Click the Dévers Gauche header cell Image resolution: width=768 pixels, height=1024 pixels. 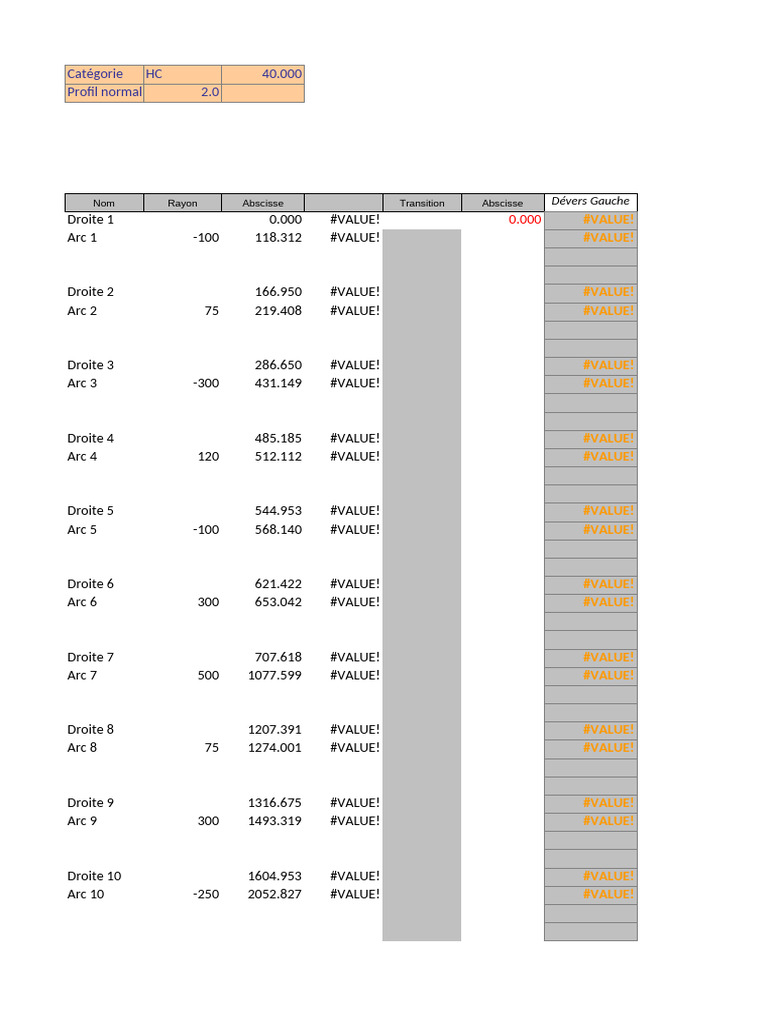pos(590,202)
